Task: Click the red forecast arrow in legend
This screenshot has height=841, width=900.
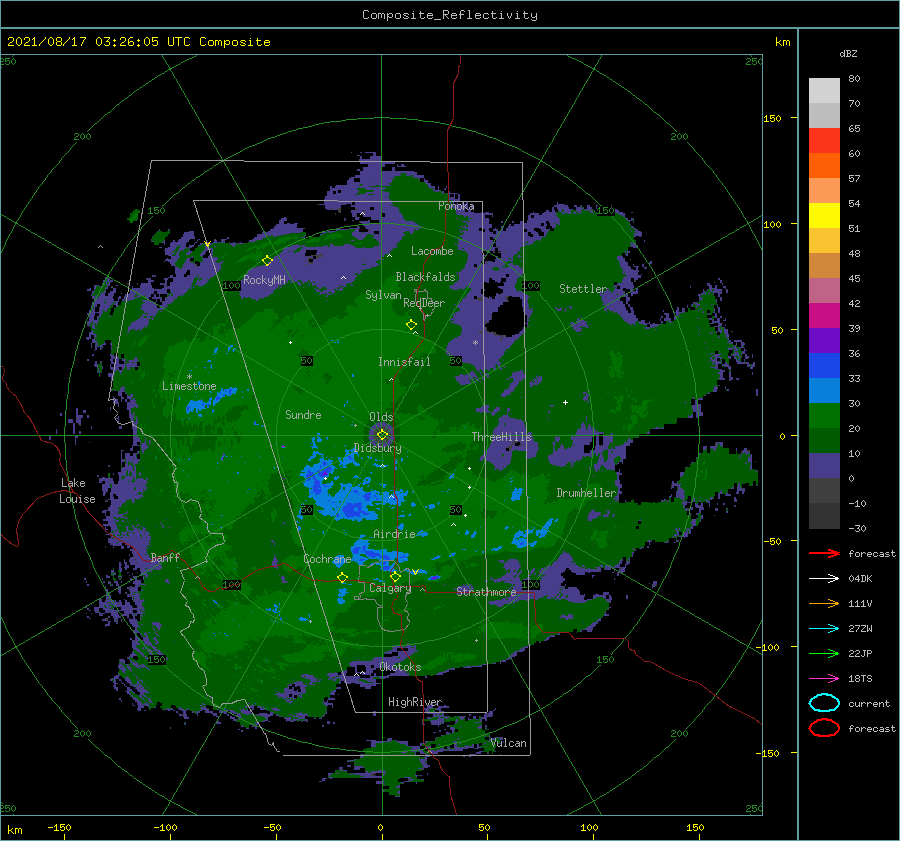Action: point(824,553)
